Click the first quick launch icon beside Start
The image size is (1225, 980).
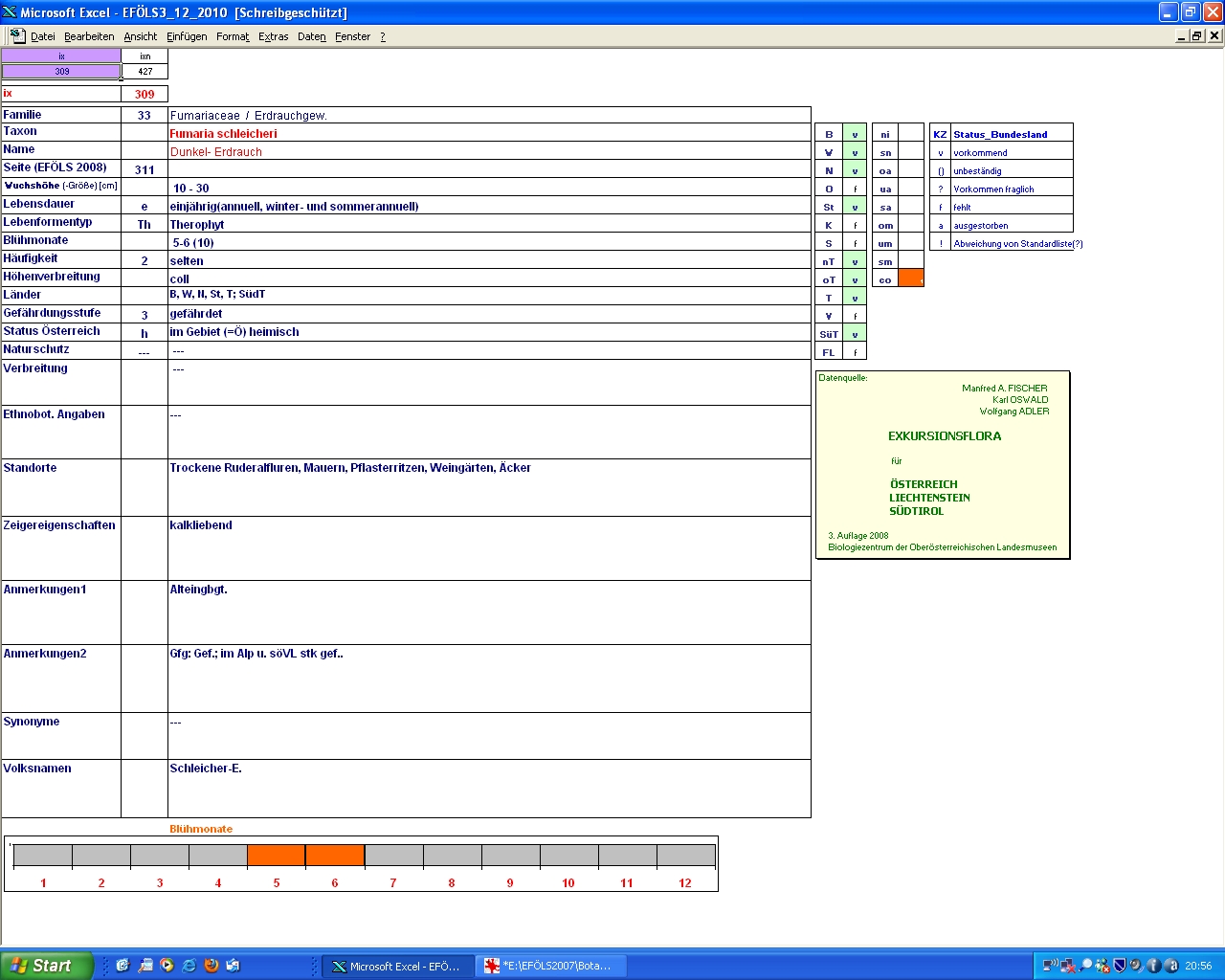(122, 966)
